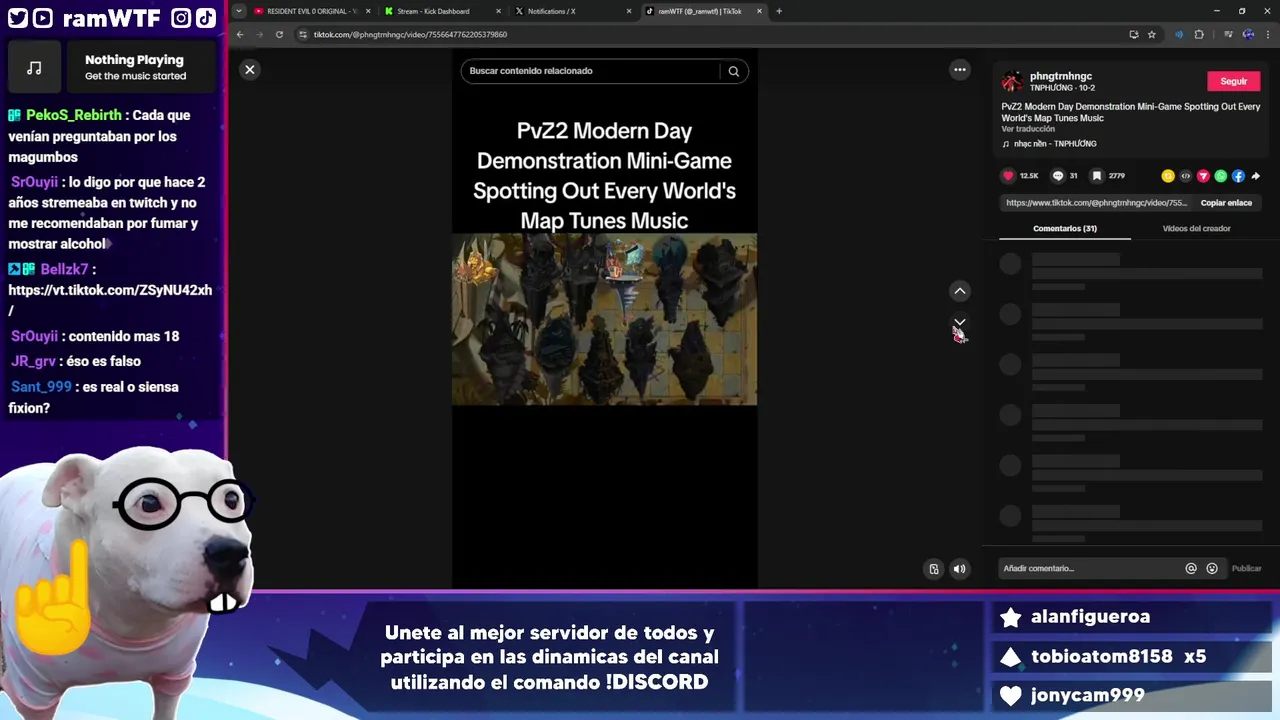
Task: Click the install app icon in address bar
Action: click(x=1133, y=34)
